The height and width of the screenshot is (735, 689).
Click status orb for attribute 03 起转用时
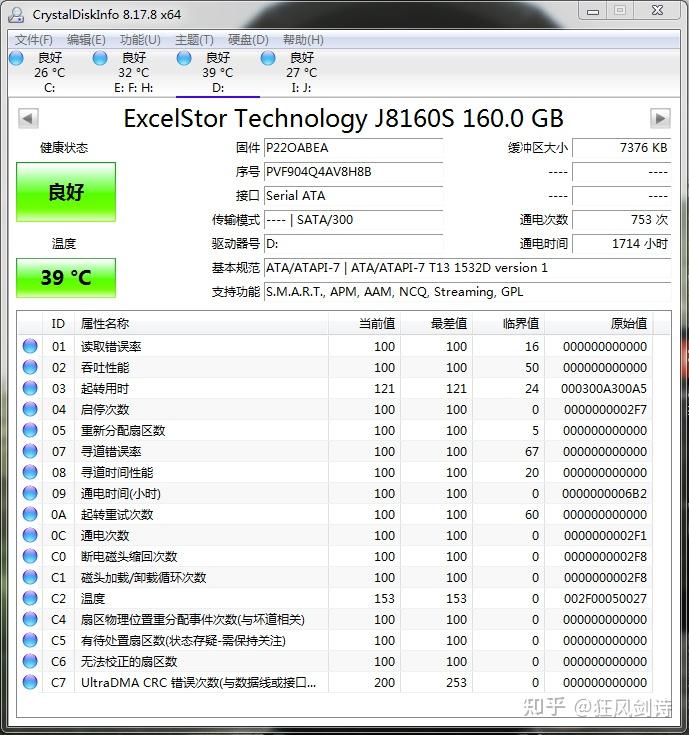click(x=30, y=389)
